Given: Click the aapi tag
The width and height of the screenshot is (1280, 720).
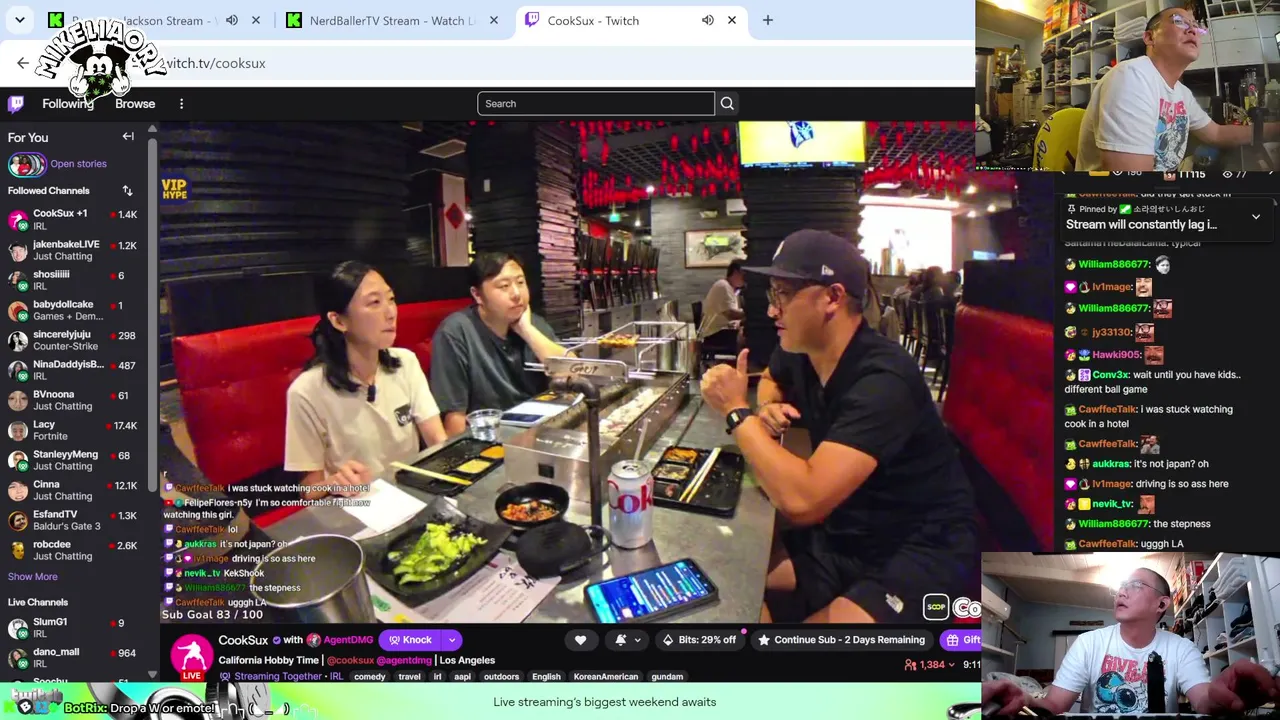Looking at the screenshot, I should click(462, 677).
